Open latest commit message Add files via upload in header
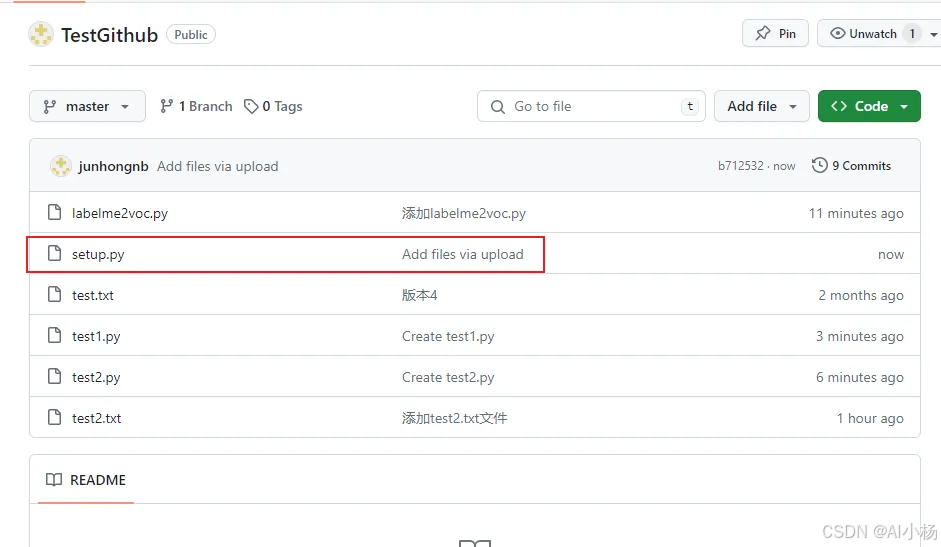 tap(218, 166)
